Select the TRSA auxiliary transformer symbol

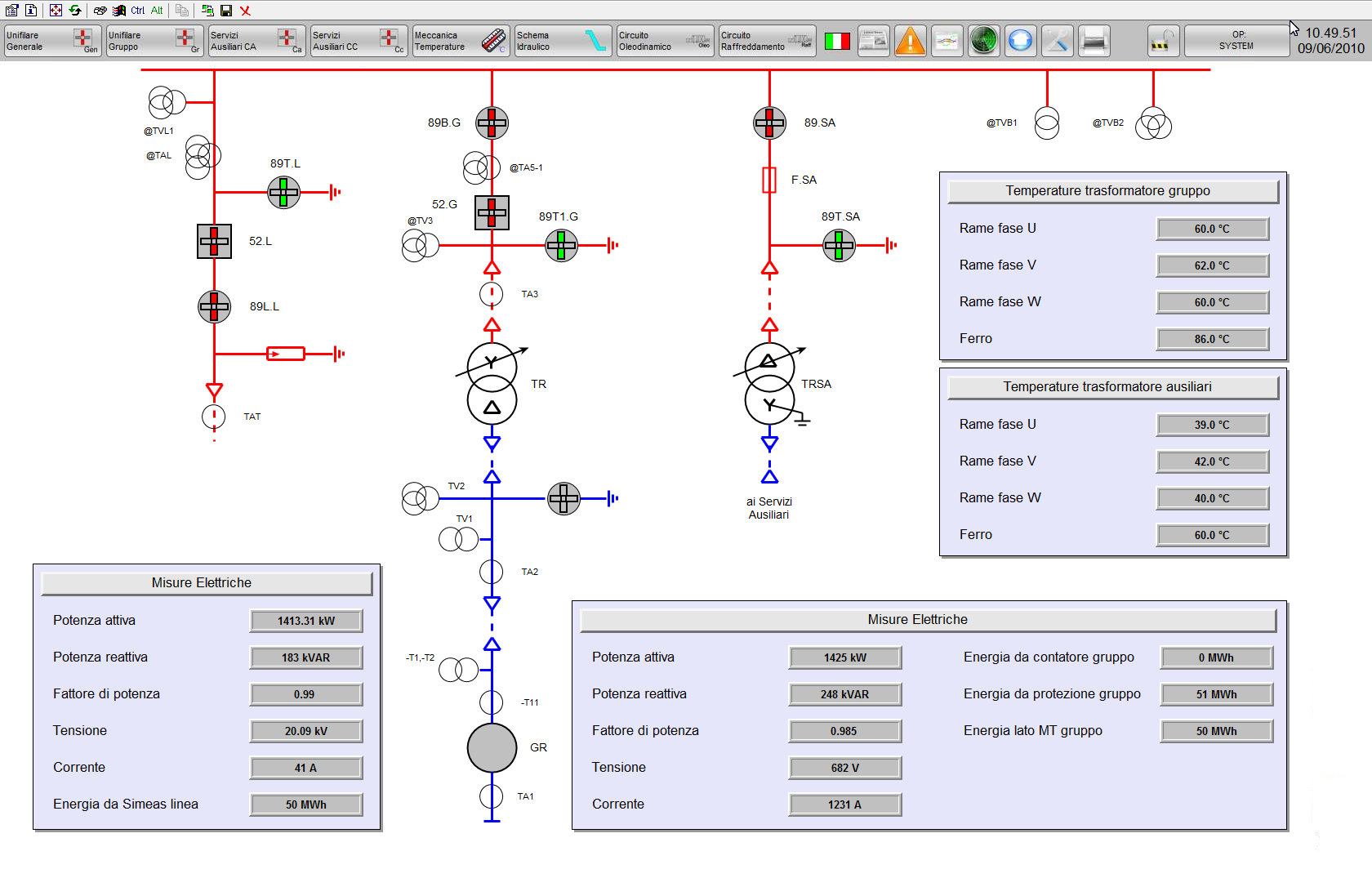769,384
